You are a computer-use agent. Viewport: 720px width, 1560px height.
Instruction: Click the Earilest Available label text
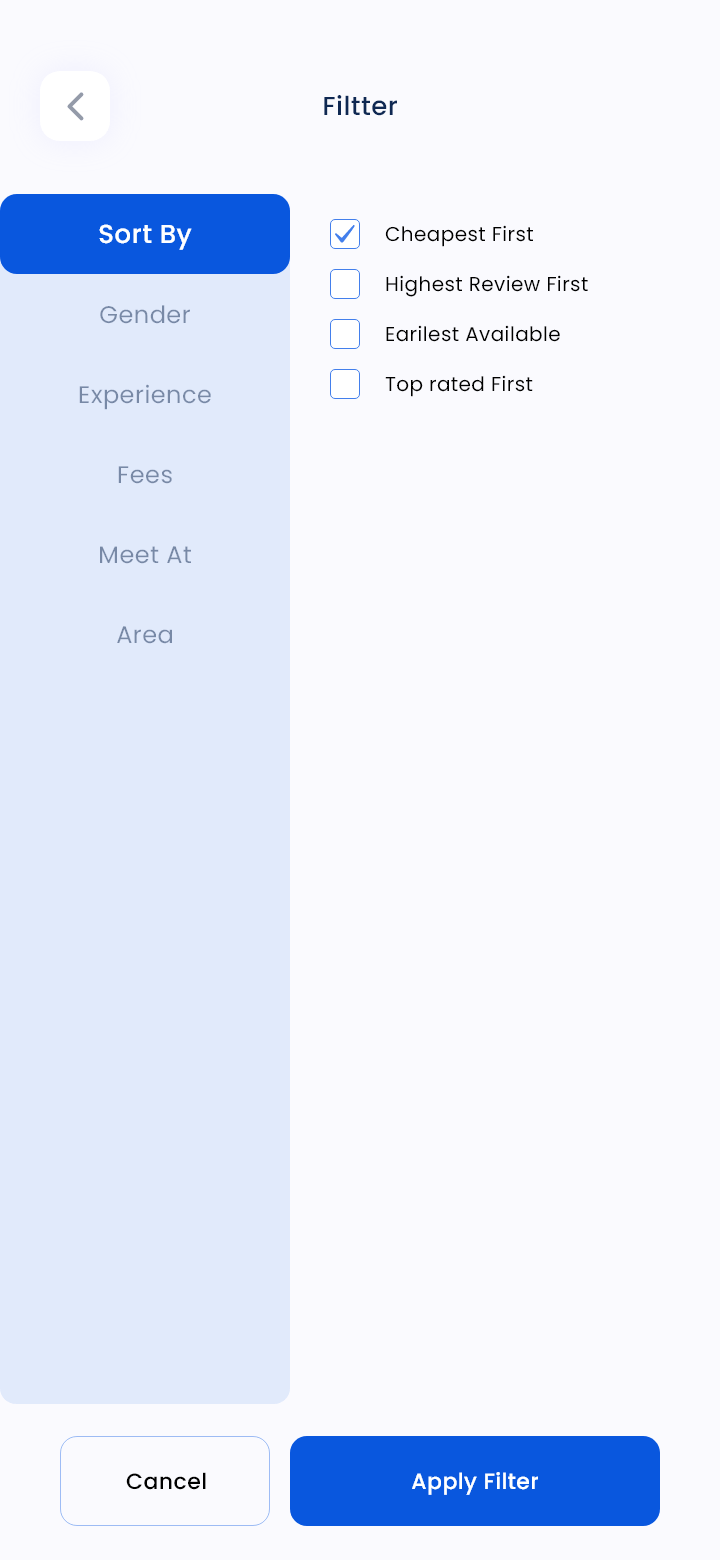pyautogui.click(x=472, y=334)
